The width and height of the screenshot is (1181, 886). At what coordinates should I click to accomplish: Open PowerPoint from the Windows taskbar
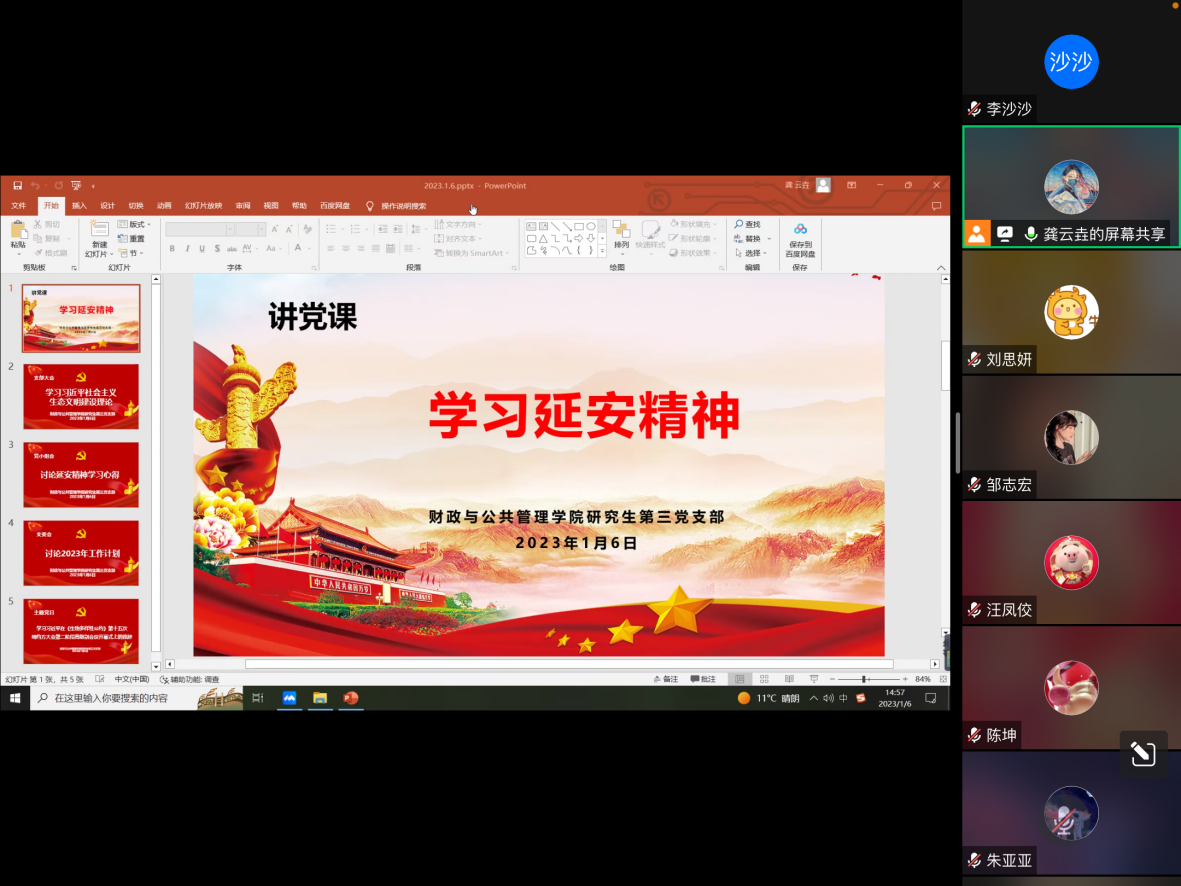coord(351,698)
